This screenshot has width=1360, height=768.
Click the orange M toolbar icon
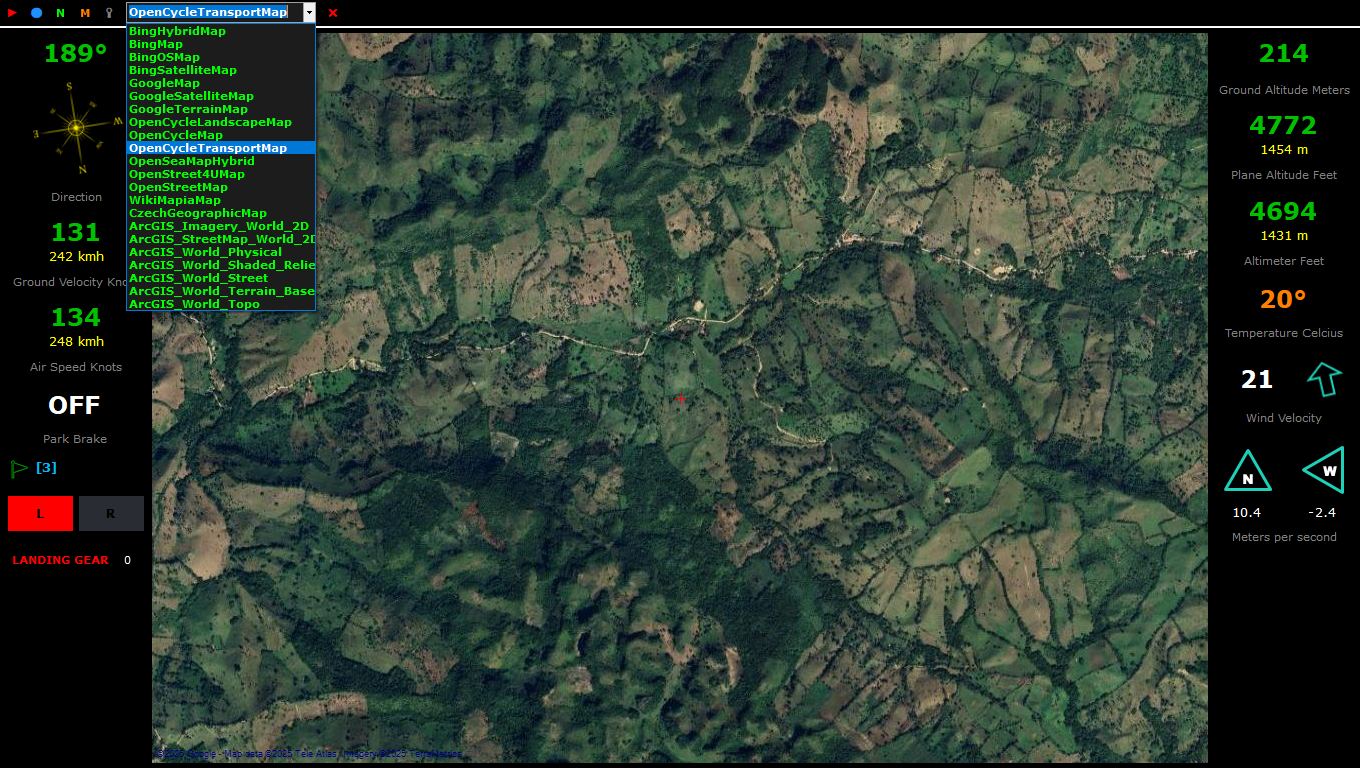coord(85,13)
